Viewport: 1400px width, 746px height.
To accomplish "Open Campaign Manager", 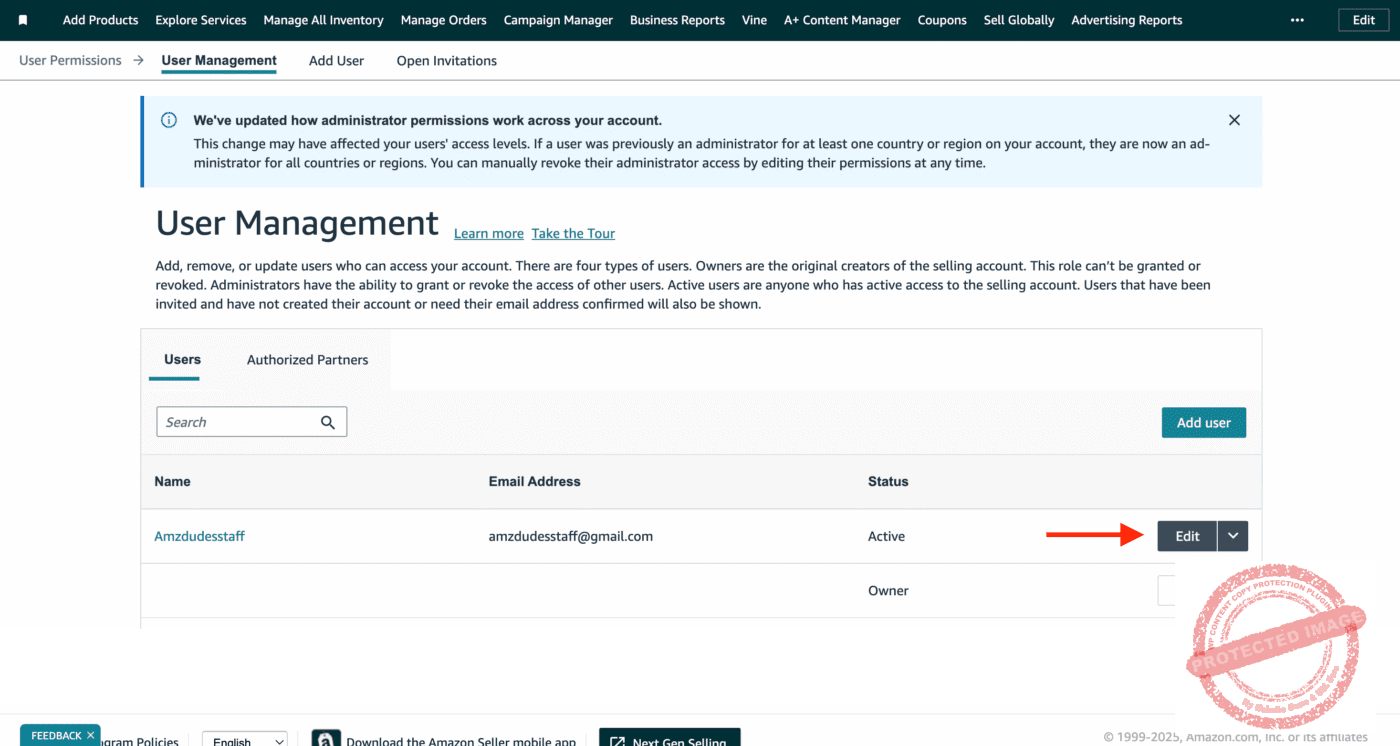I will click(x=558, y=20).
